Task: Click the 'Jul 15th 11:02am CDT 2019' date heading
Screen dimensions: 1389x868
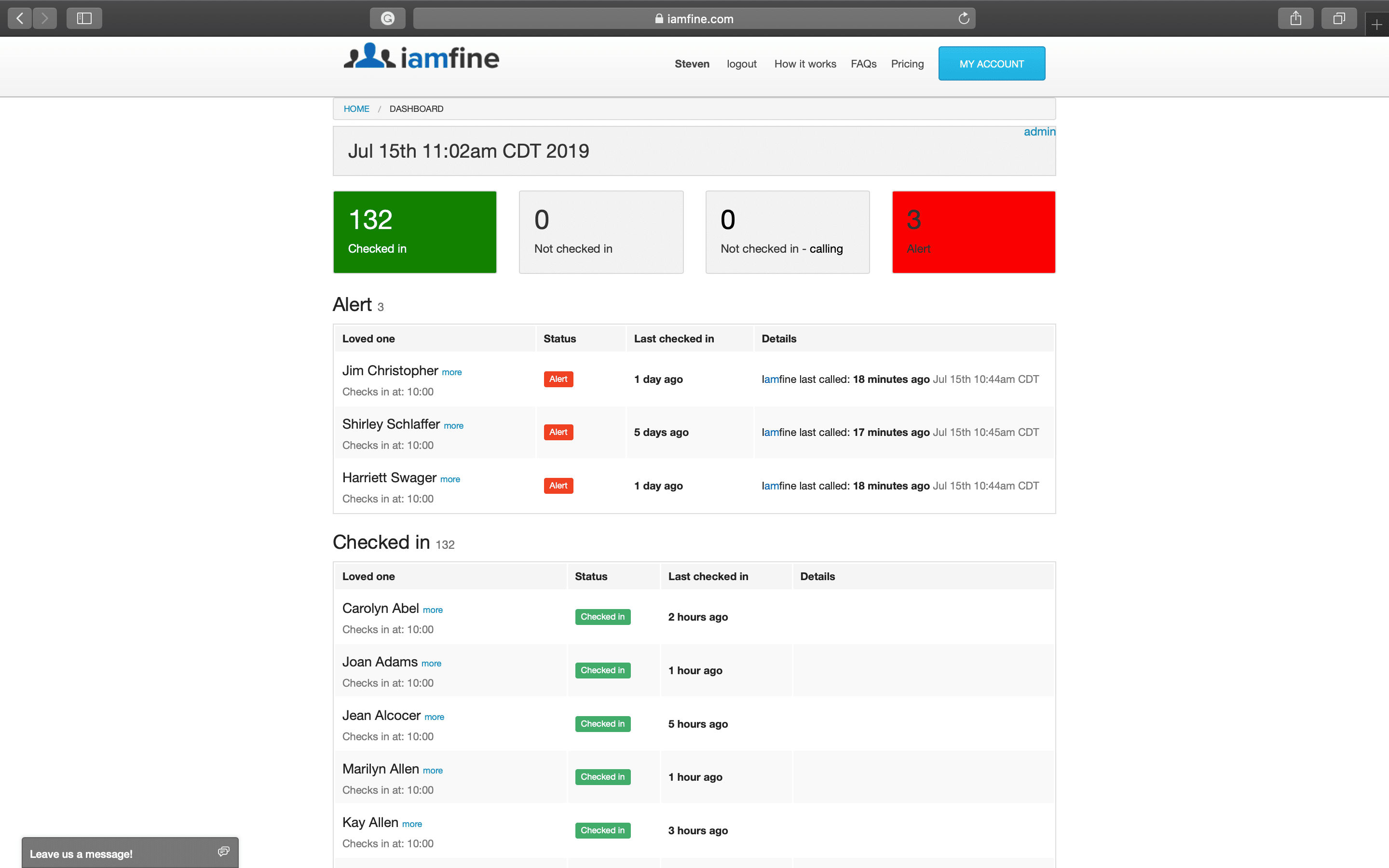Action: coord(468,151)
